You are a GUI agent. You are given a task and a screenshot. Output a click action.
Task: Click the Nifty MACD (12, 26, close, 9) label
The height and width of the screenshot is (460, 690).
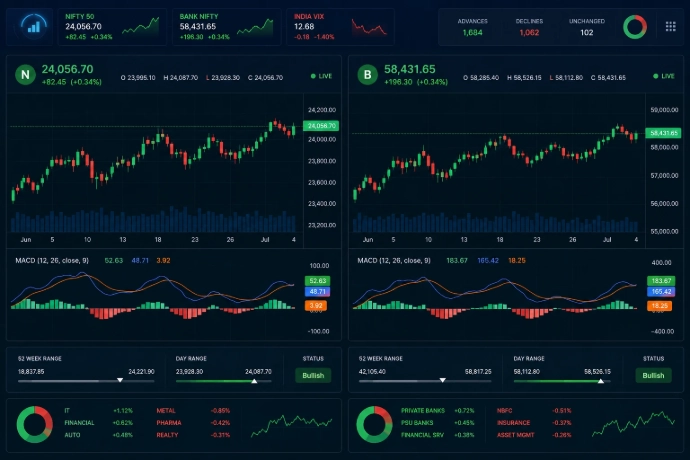[52, 261]
